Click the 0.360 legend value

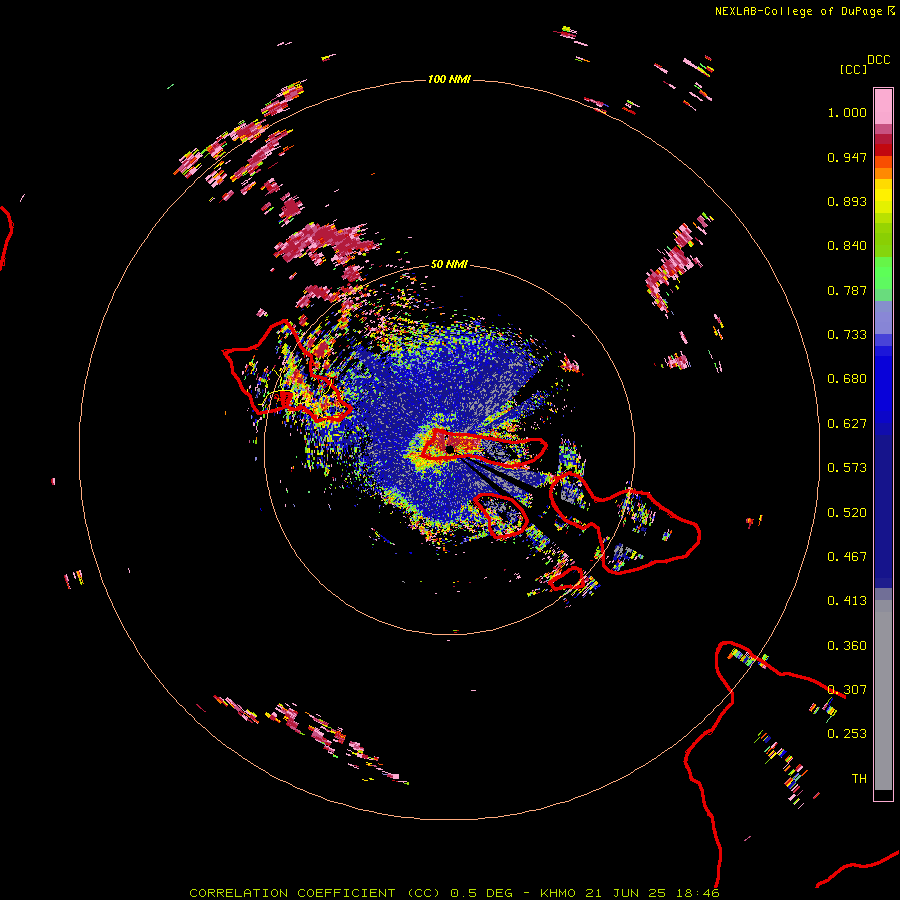[847, 646]
